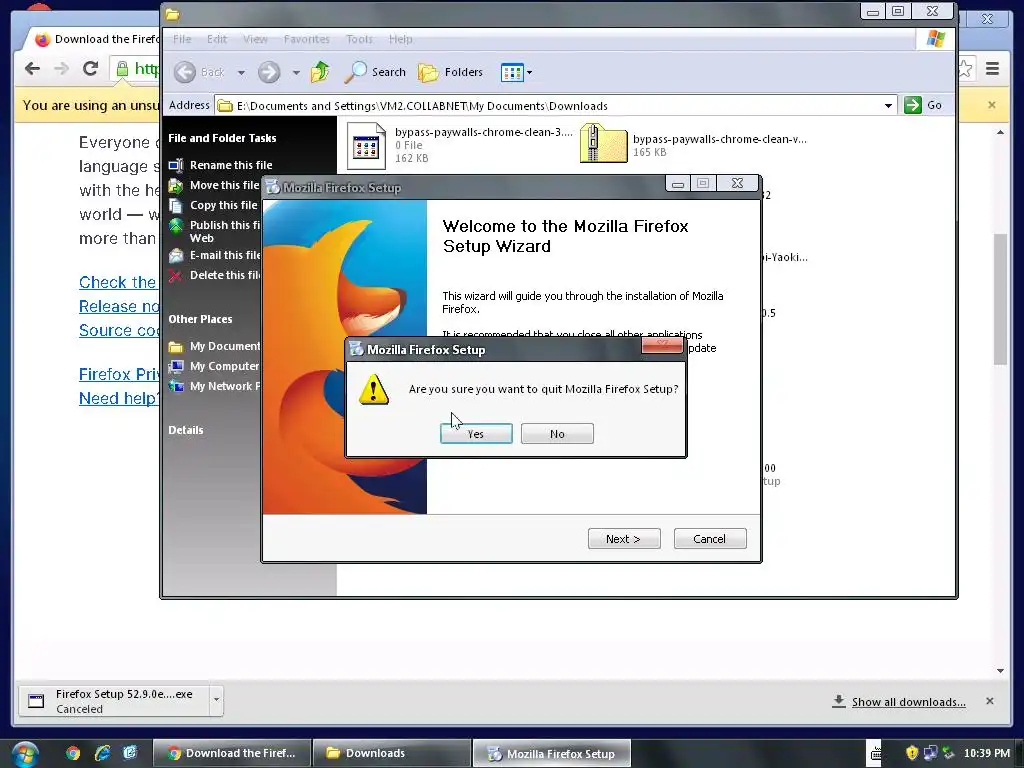This screenshot has width=1024, height=768.
Task: Open File menu in Explorer window
Action: point(182,39)
